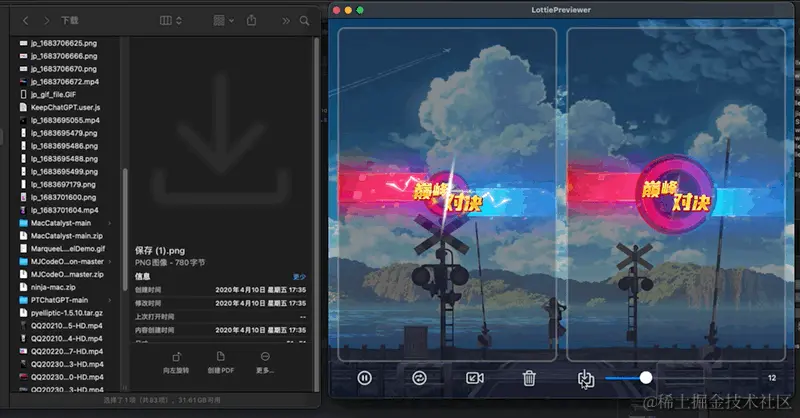Click 更少 to collapse file info
800x418 pixels.
click(x=299, y=277)
